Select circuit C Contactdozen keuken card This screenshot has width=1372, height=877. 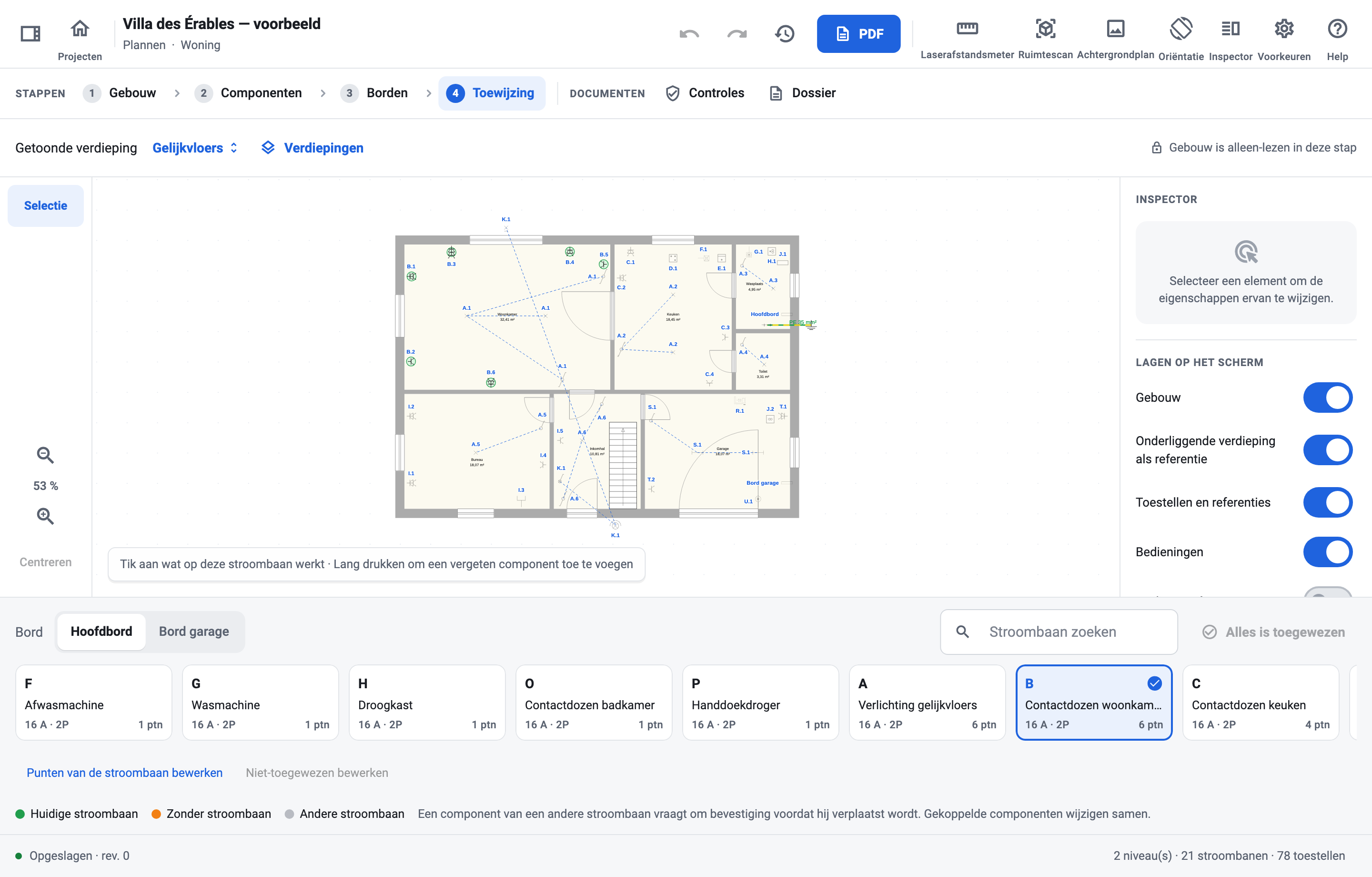[x=1261, y=703]
